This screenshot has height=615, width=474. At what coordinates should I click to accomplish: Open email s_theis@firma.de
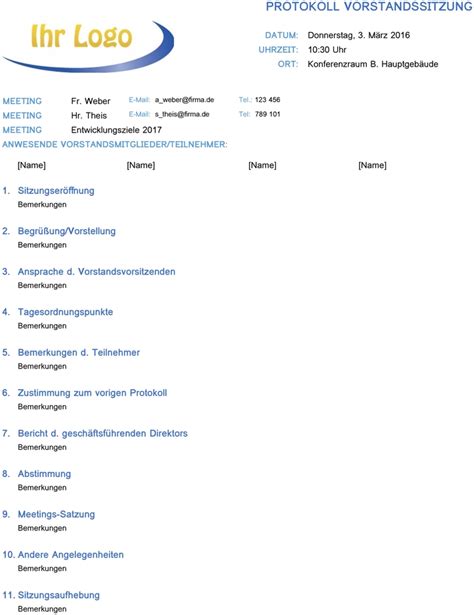click(182, 115)
